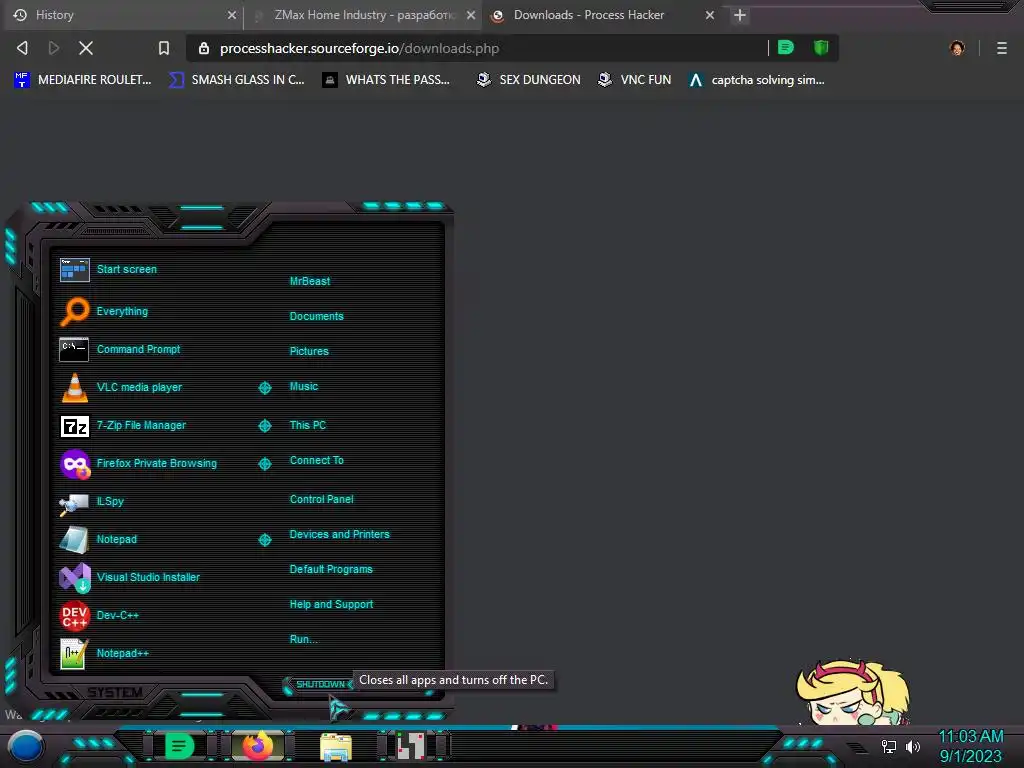Expand 7-Zip File Manager jump list
This screenshot has height=768, width=1024.
coord(264,426)
